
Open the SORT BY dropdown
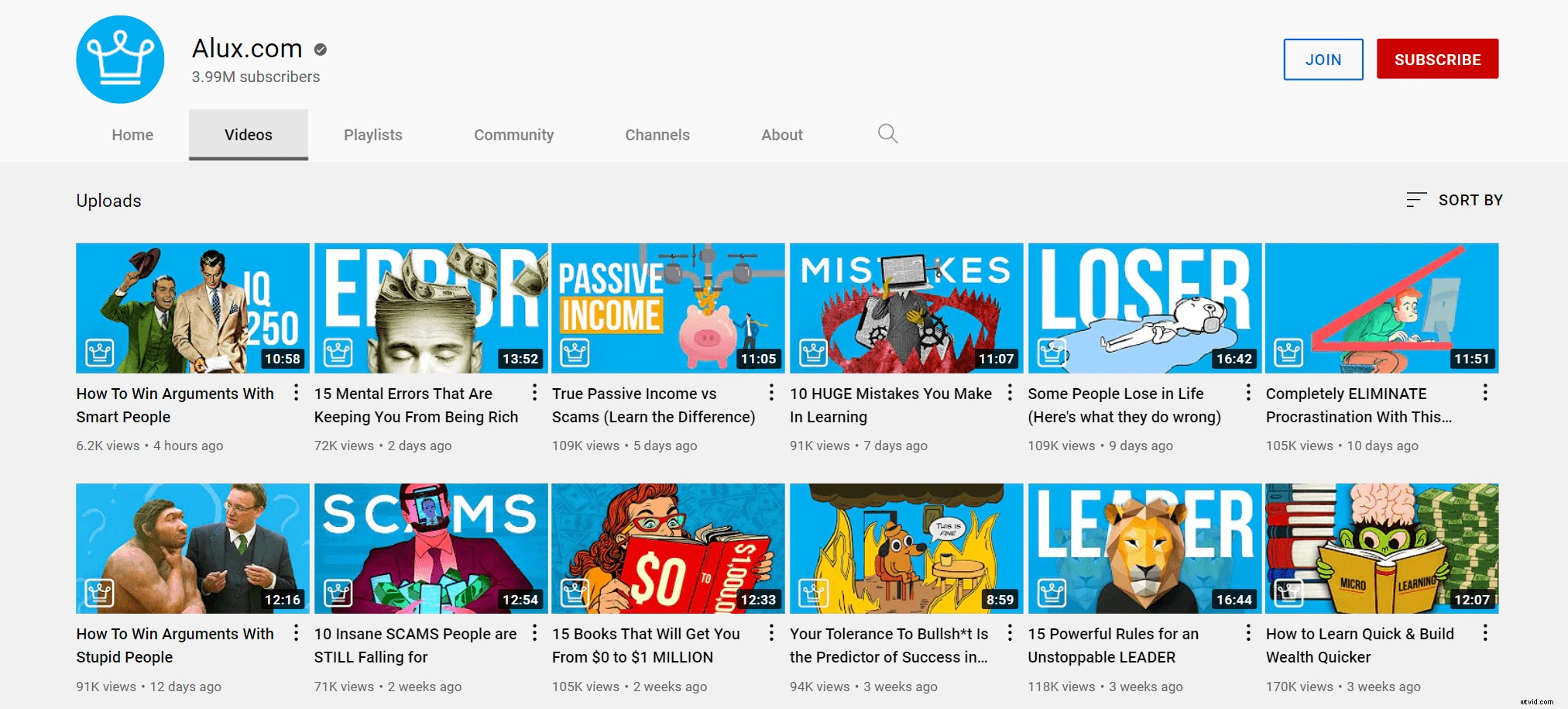point(1470,200)
